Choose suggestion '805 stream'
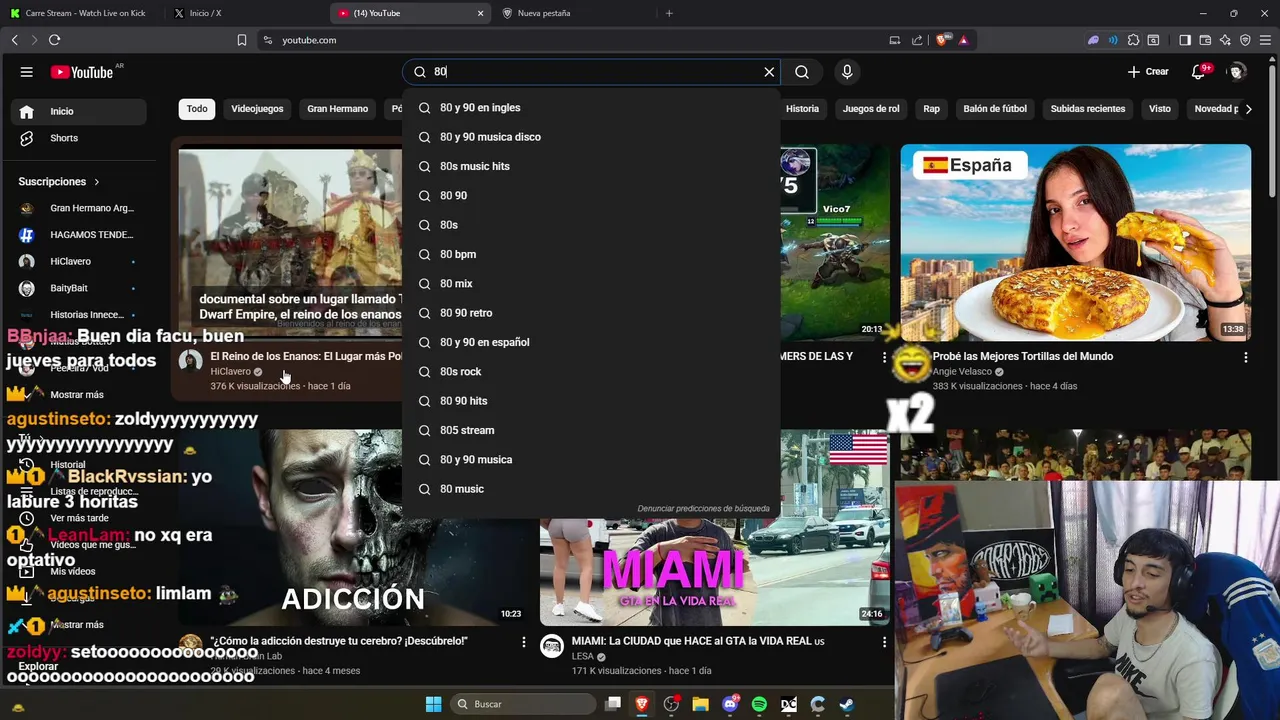The height and width of the screenshot is (720, 1280). point(591,430)
